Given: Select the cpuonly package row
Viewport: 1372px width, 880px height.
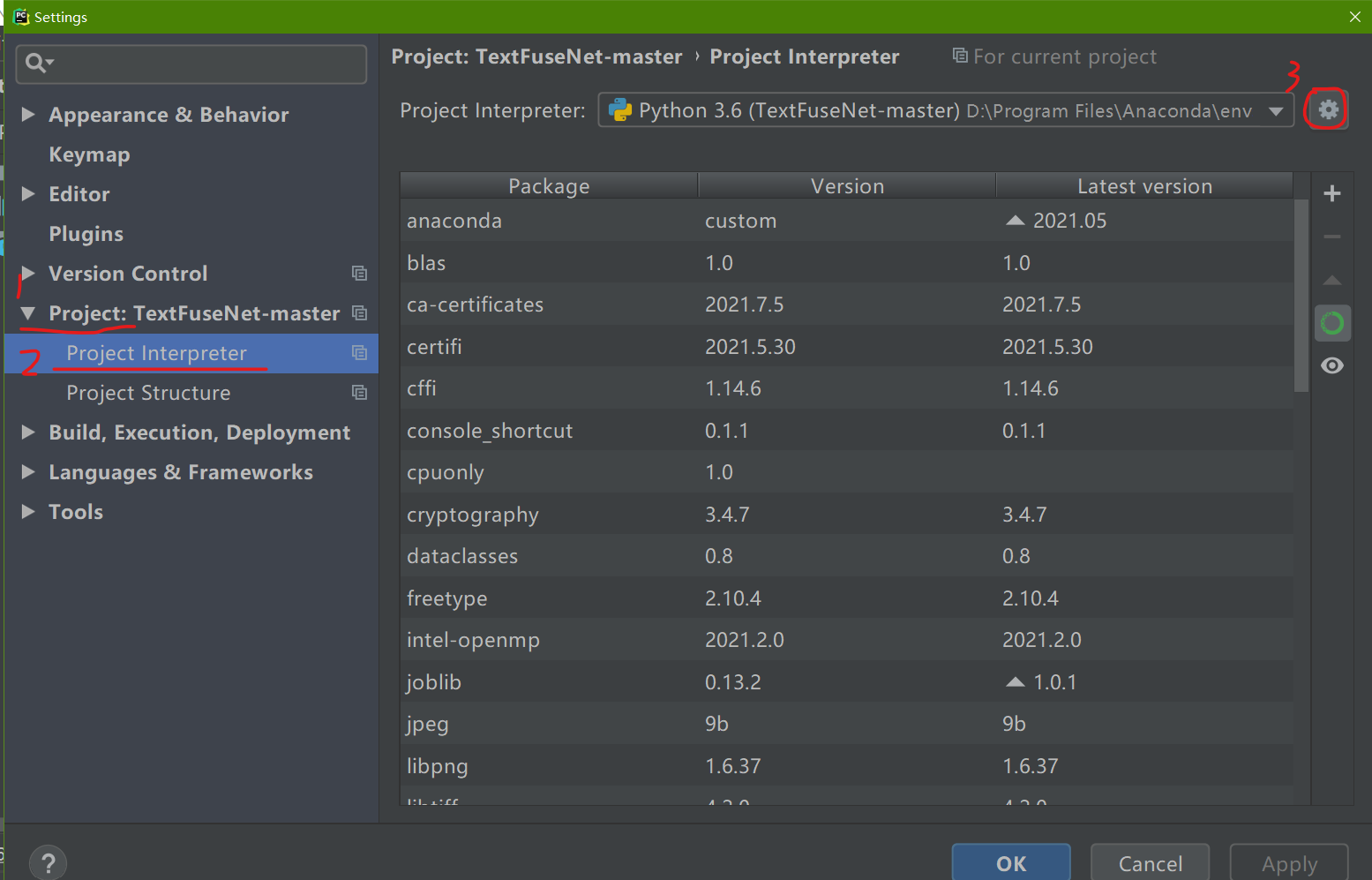Looking at the screenshot, I should tap(847, 472).
